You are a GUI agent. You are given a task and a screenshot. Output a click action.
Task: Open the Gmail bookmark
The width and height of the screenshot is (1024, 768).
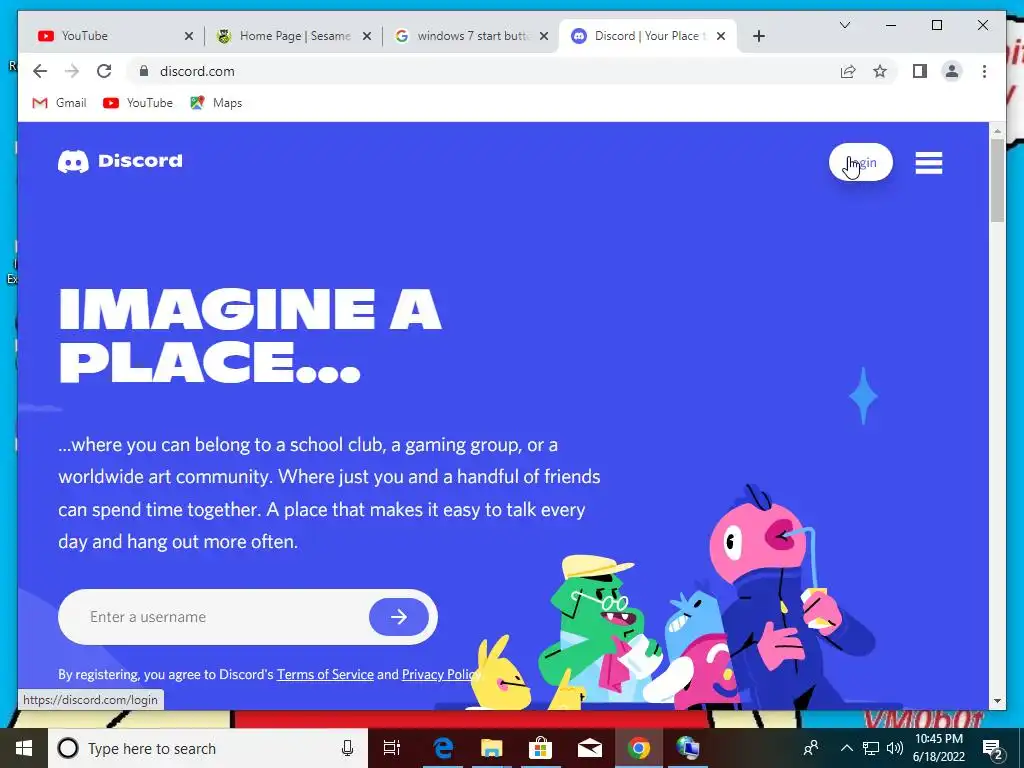(x=59, y=103)
